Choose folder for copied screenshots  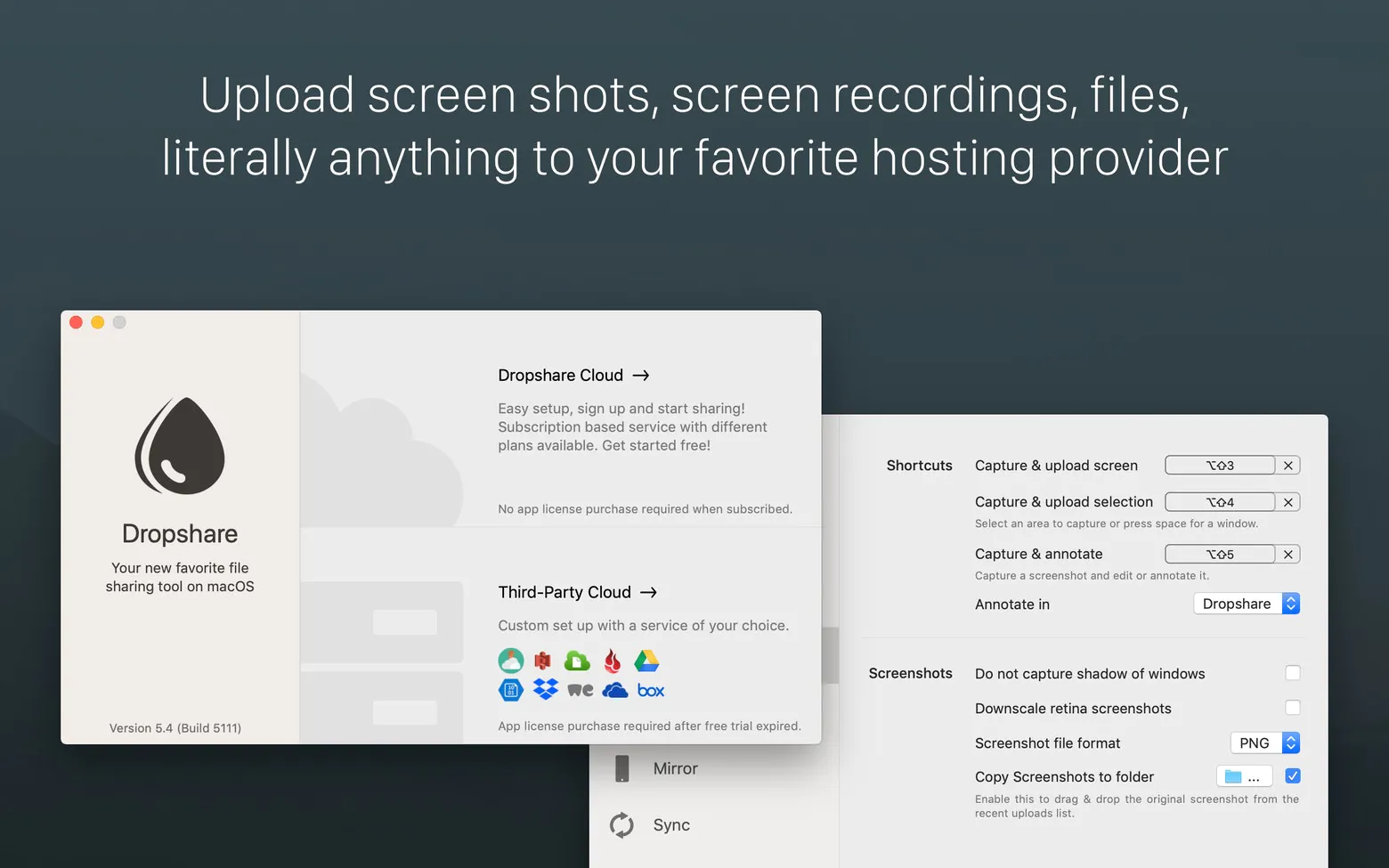pyautogui.click(x=1243, y=776)
